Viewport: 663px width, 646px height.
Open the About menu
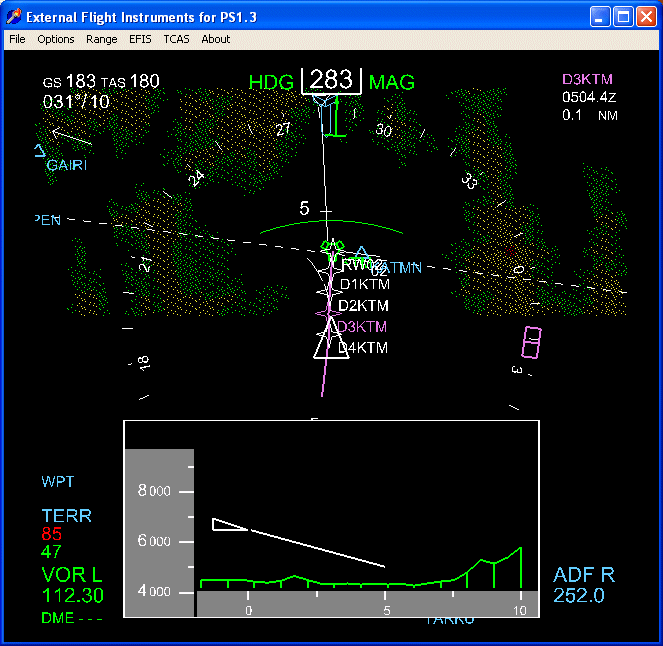click(x=215, y=39)
